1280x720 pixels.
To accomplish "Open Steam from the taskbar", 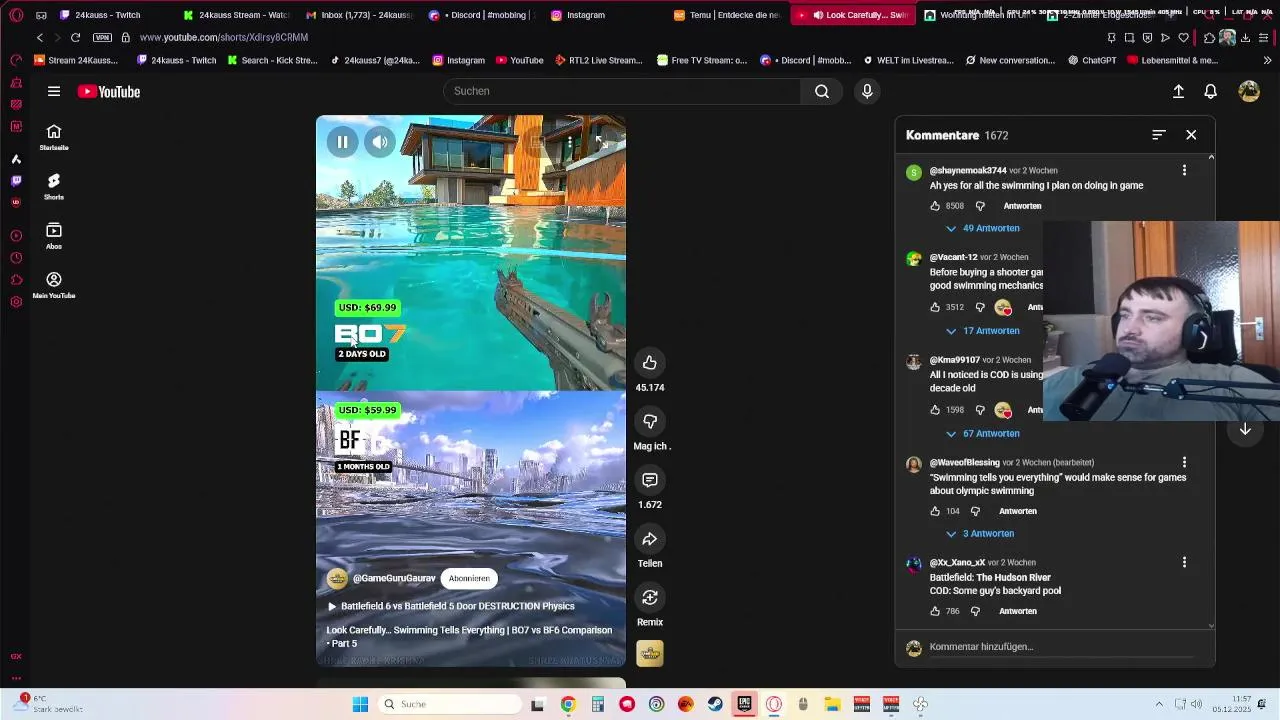I will [715, 704].
